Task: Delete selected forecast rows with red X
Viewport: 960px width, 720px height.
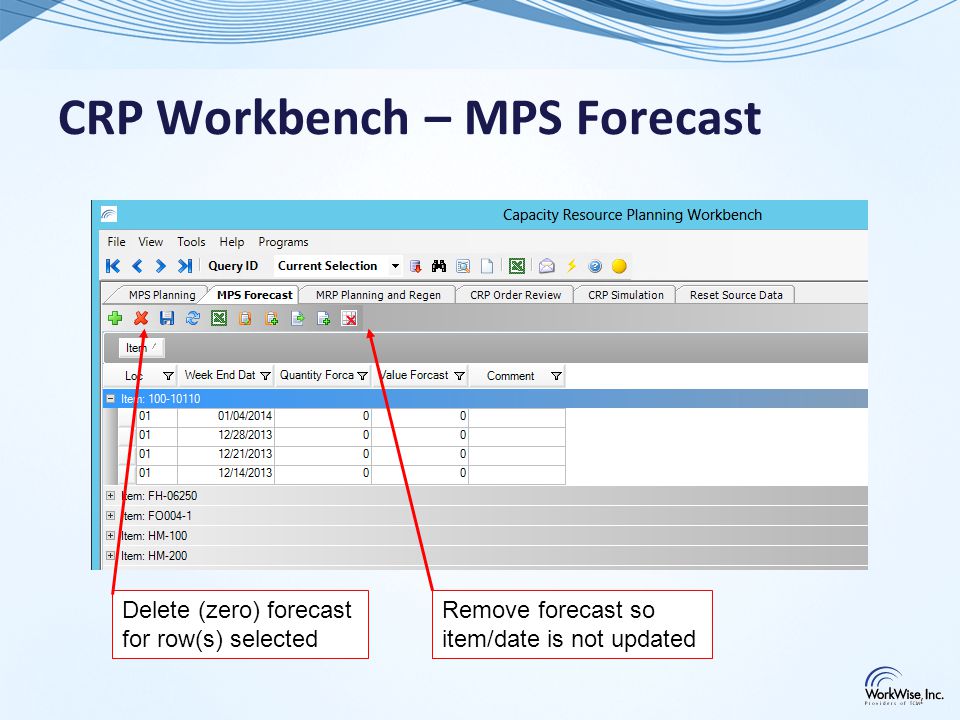Action: click(141, 318)
